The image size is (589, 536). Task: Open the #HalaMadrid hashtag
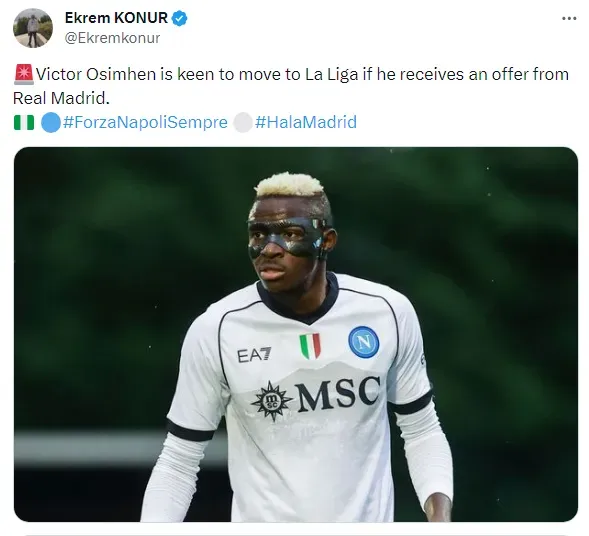[306, 122]
